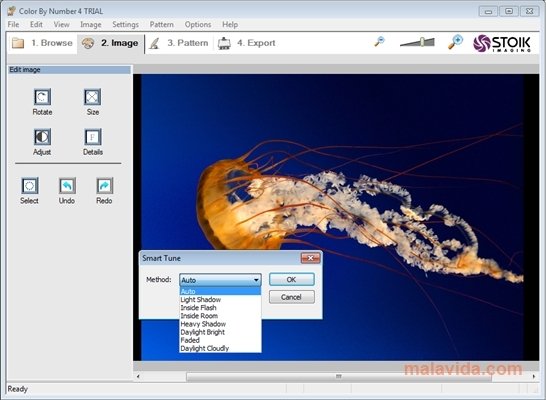This screenshot has height=400, width=546.
Task: Expand the Method dropdown arrow
Action: [256, 280]
